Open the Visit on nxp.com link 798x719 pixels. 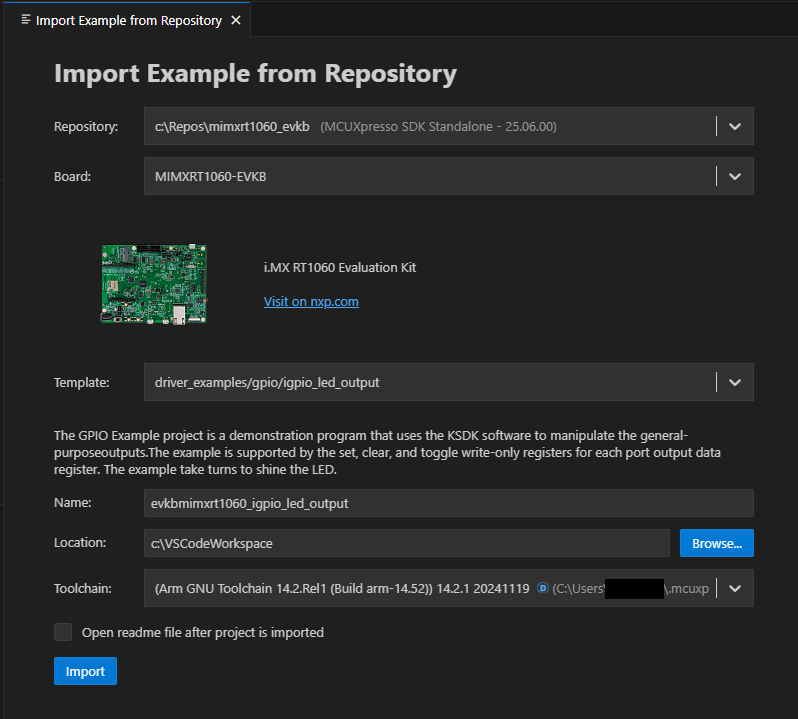(x=311, y=301)
